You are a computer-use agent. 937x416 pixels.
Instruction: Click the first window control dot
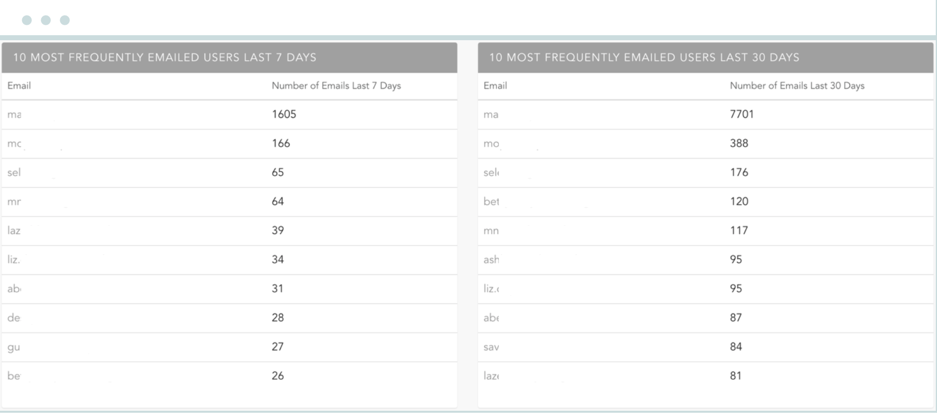pos(27,20)
